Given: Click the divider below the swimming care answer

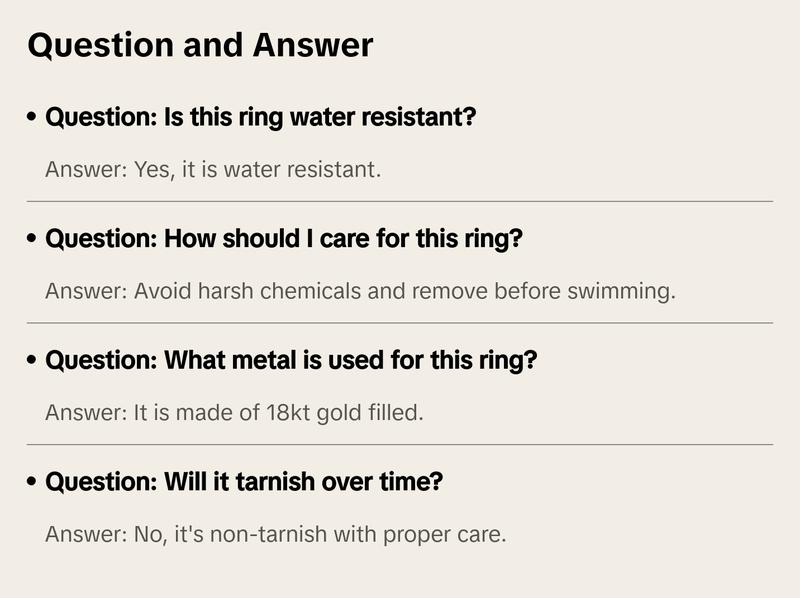Looking at the screenshot, I should (x=400, y=323).
